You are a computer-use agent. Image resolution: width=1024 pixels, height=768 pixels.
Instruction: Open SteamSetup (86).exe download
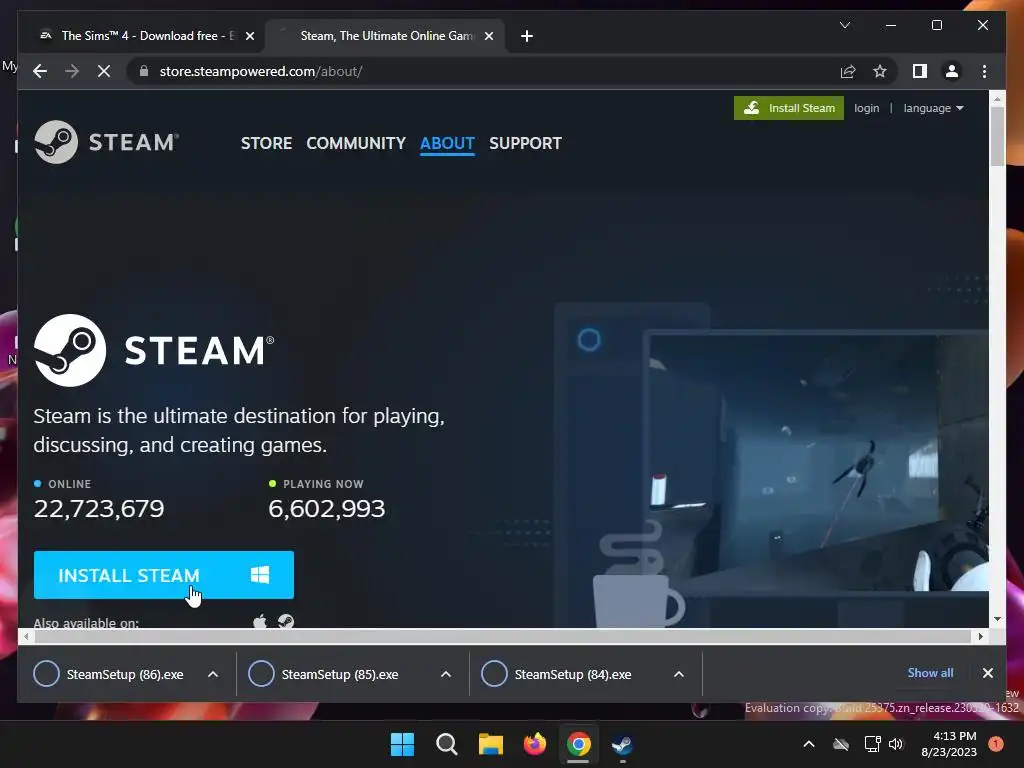108,674
